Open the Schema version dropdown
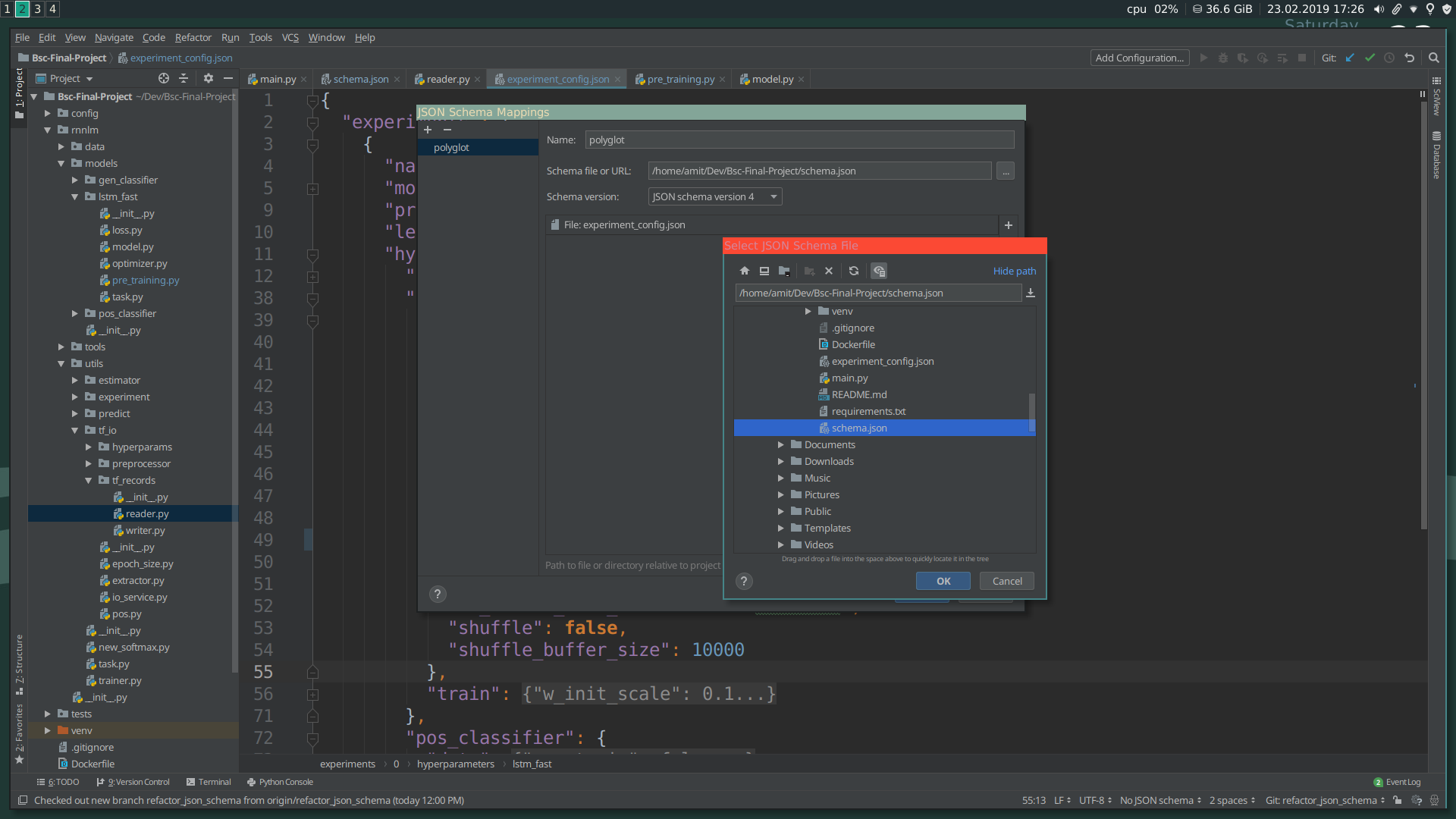 point(714,196)
